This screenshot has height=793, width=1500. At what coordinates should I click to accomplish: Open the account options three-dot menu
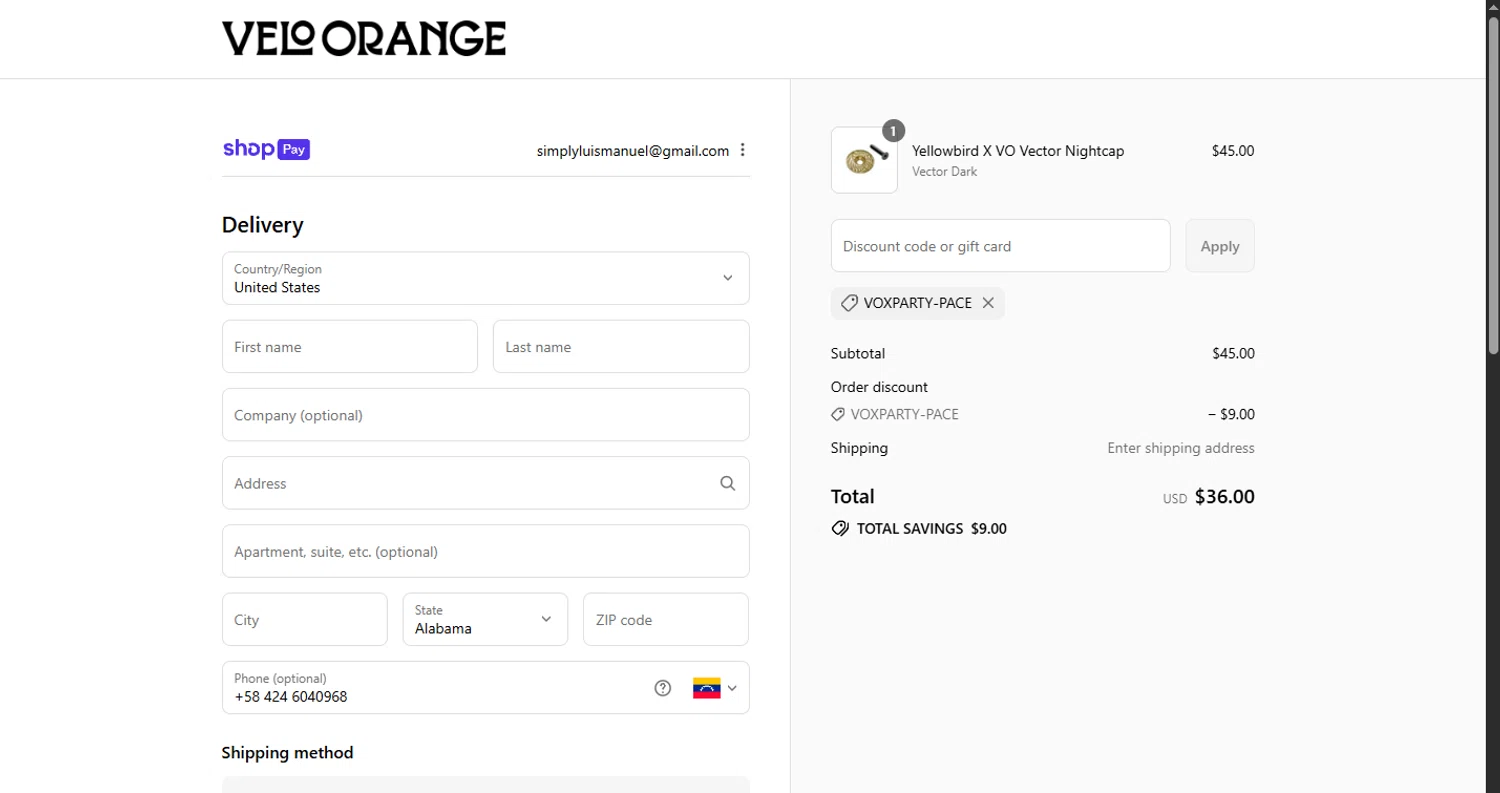pos(742,150)
